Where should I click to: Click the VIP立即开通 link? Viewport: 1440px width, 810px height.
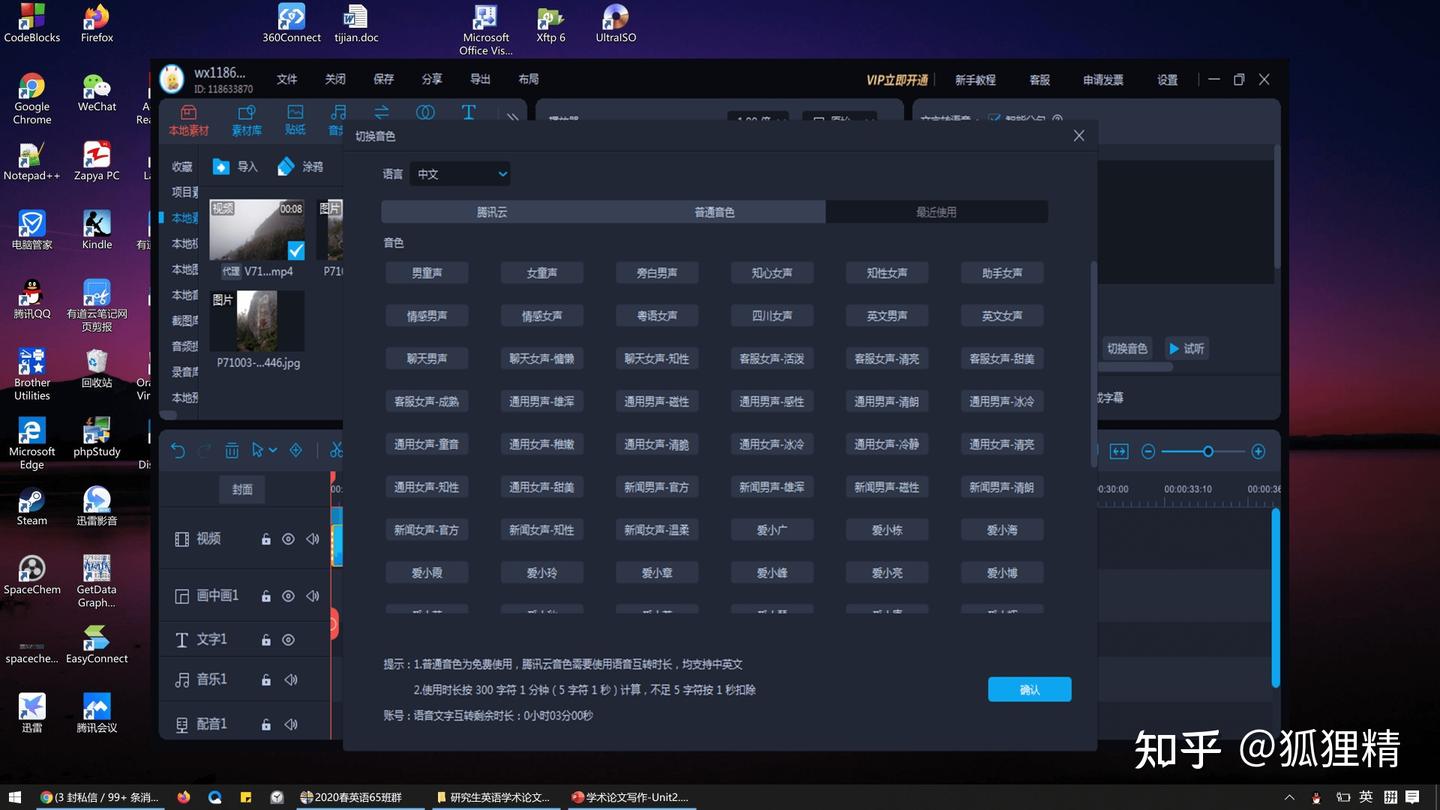[897, 80]
